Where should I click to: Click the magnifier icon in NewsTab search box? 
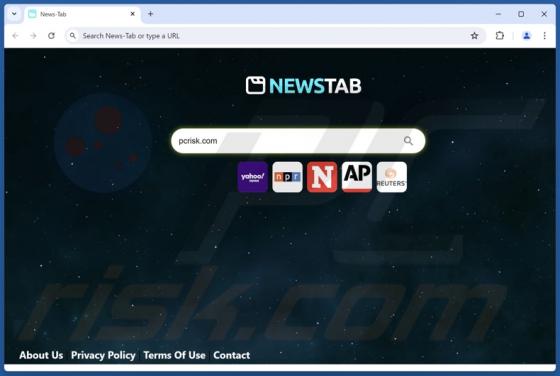(x=408, y=141)
